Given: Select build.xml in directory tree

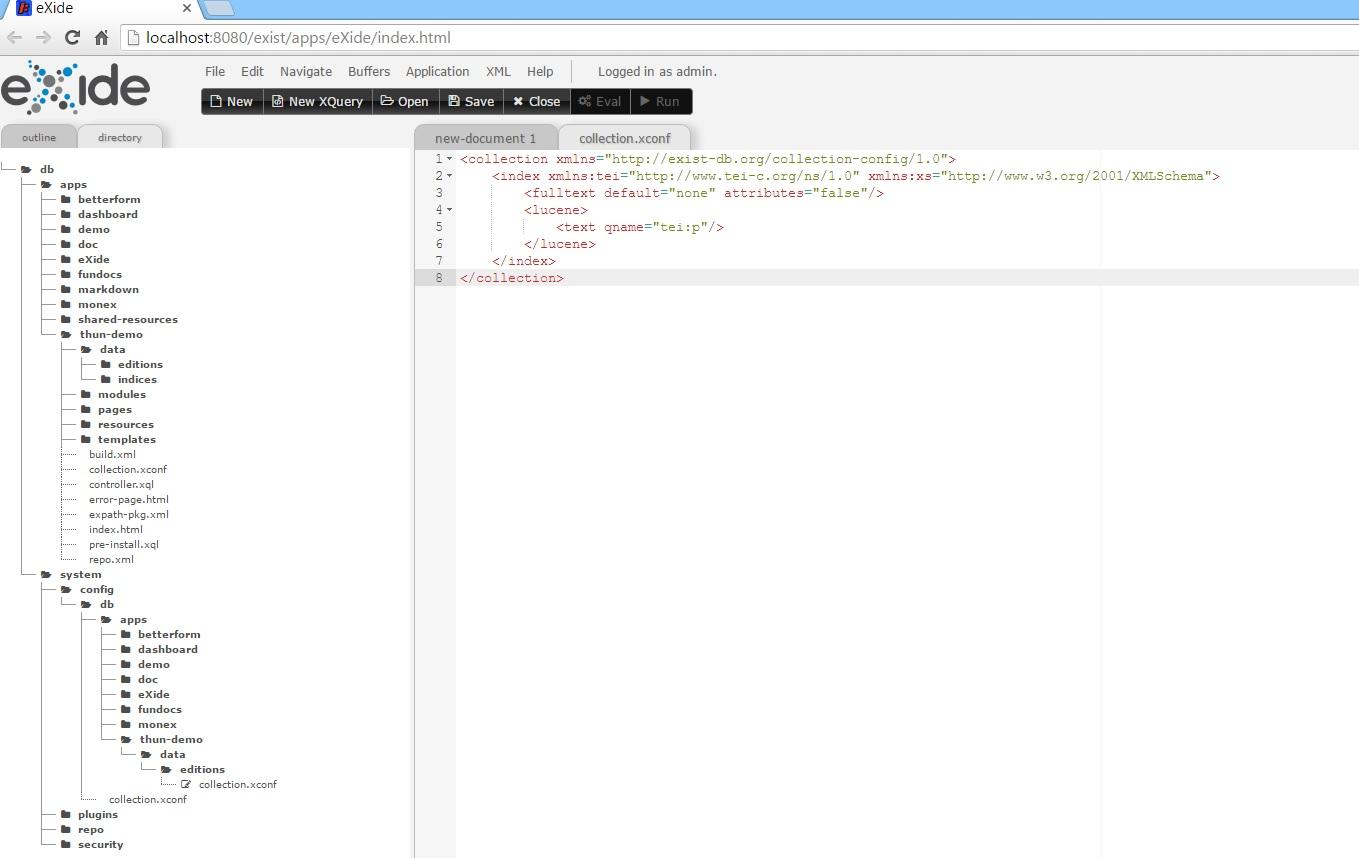Looking at the screenshot, I should click(x=112, y=454).
